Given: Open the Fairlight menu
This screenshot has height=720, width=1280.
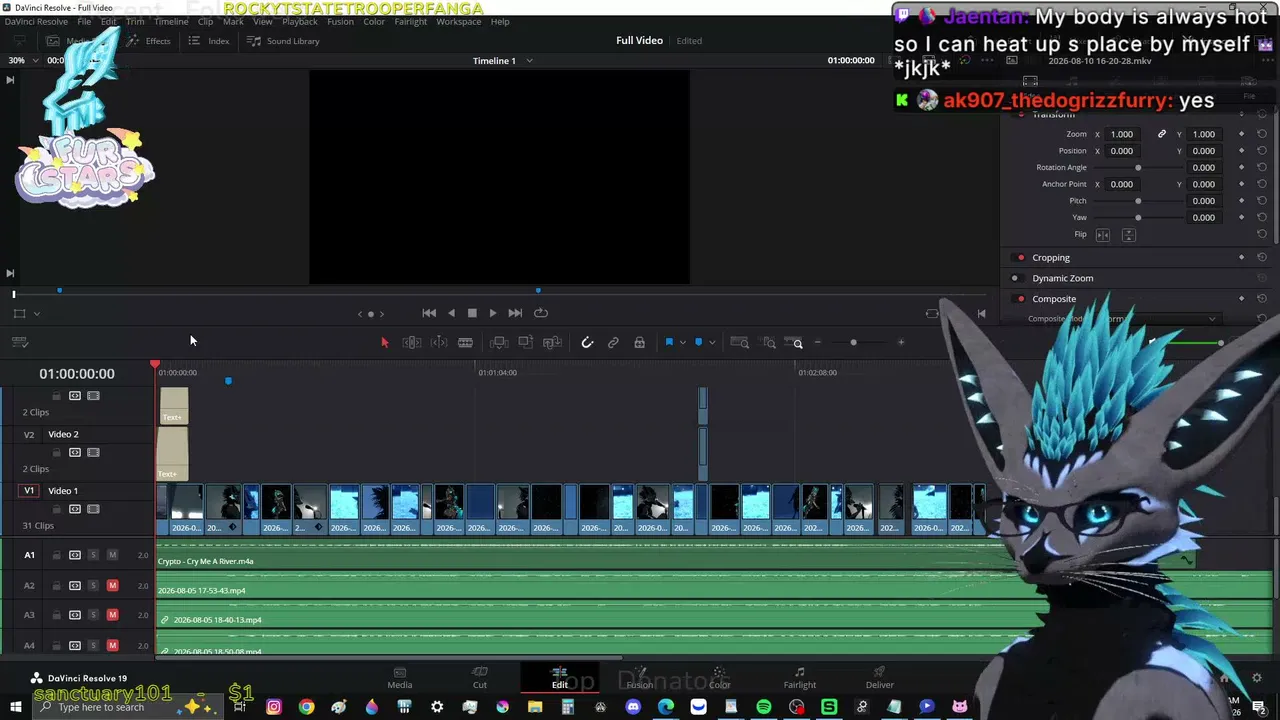Looking at the screenshot, I should tap(411, 21).
